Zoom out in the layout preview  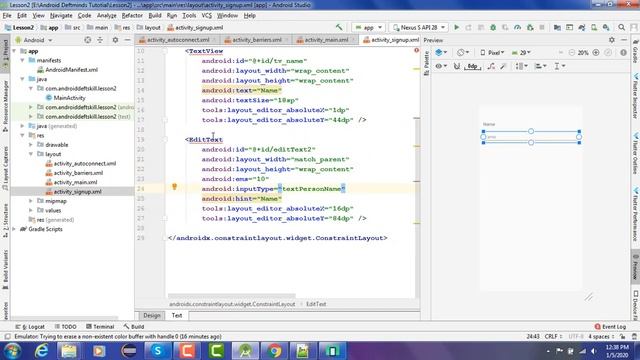[571, 53]
